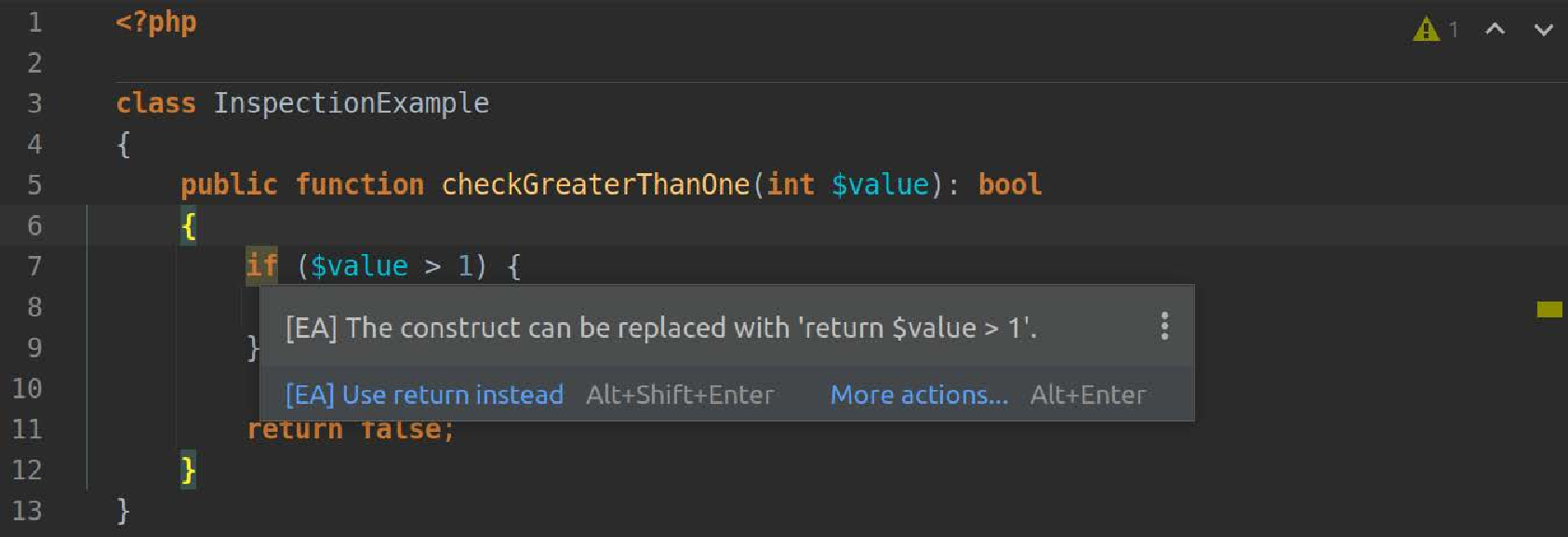Click the yellow warning stripe marker
The height and width of the screenshot is (537, 1568).
(1549, 309)
